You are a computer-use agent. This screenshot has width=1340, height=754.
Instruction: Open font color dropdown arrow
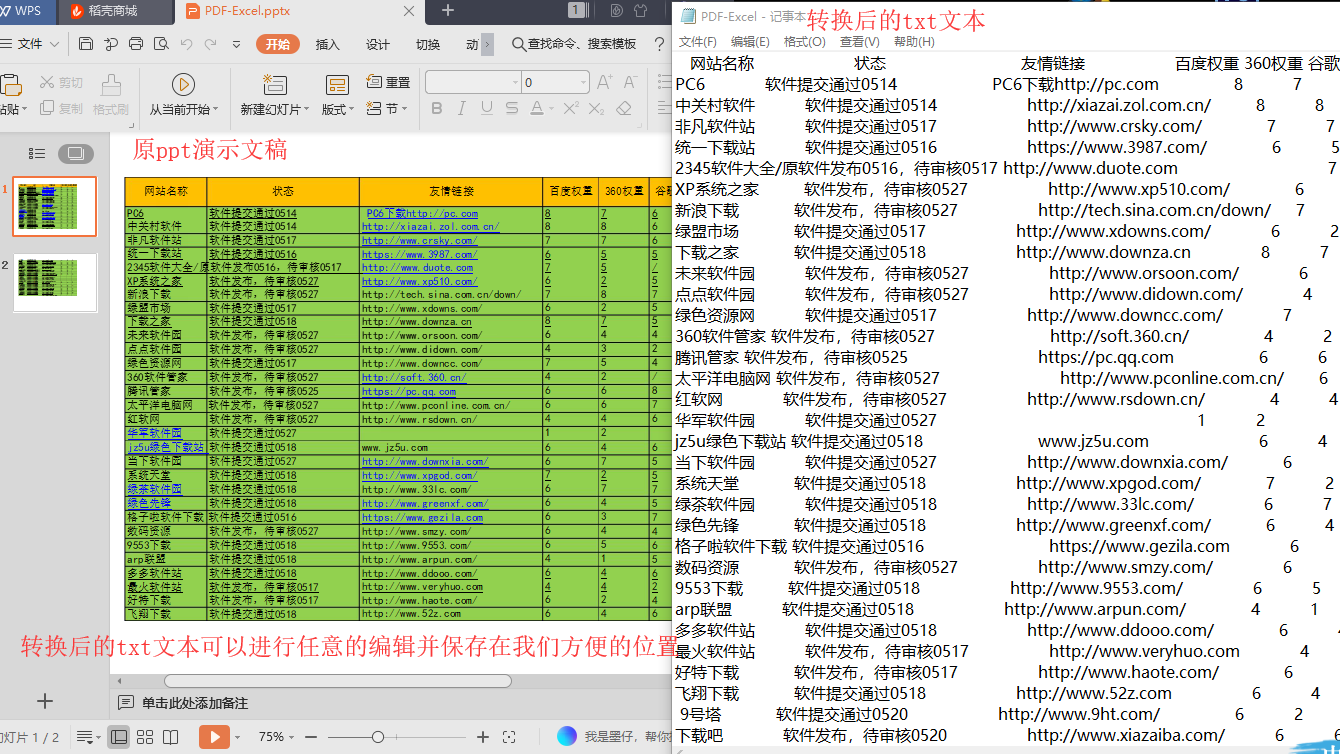pyautogui.click(x=550, y=108)
